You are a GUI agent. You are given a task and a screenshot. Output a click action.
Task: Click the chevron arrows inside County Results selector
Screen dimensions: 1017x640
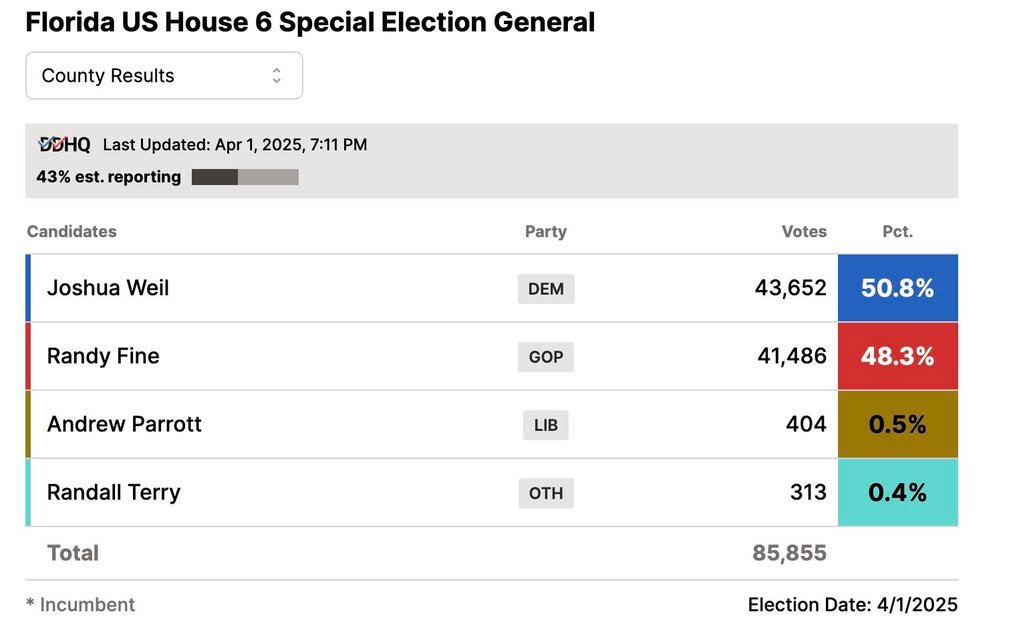278,75
